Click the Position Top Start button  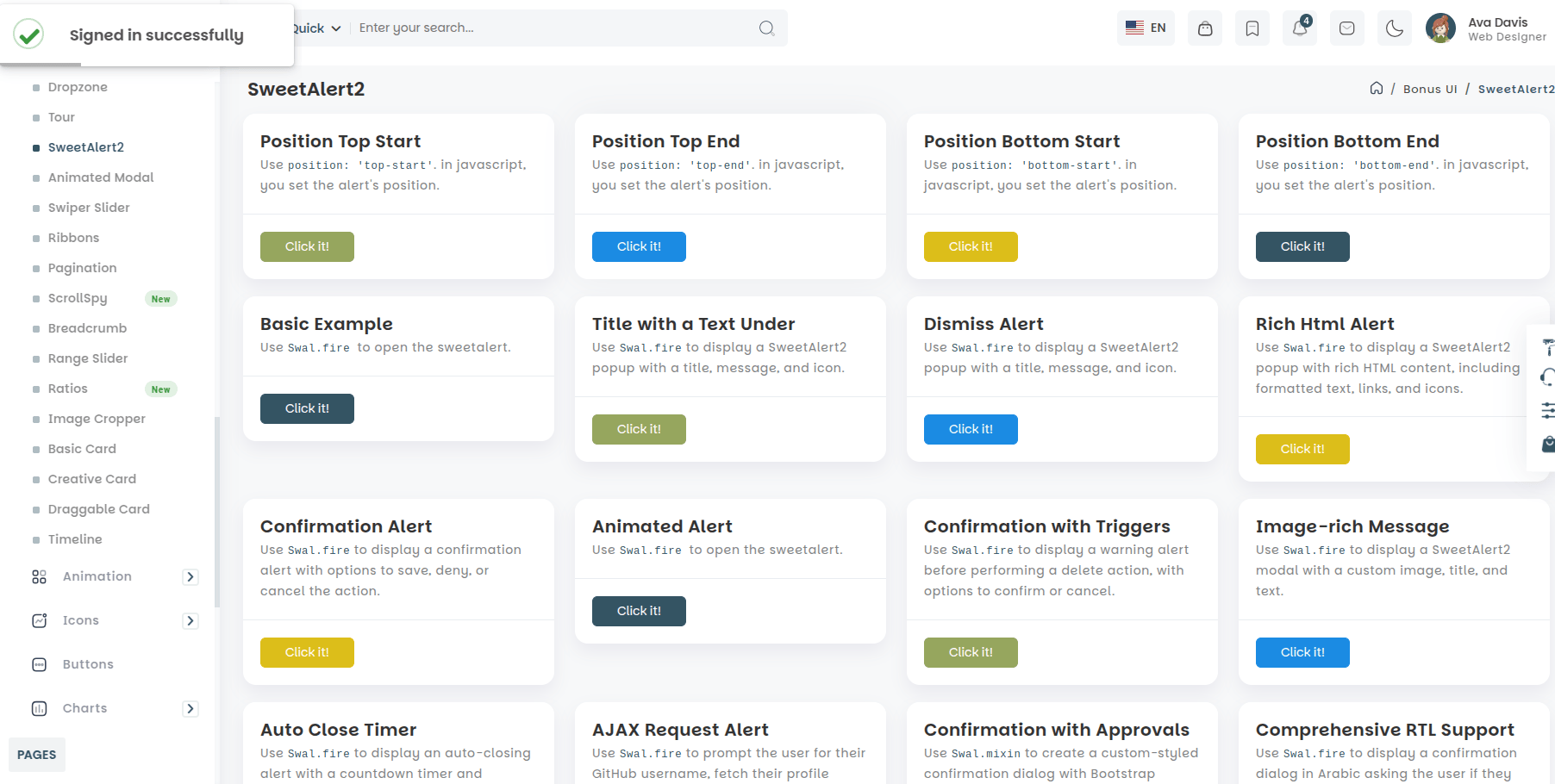click(x=307, y=246)
